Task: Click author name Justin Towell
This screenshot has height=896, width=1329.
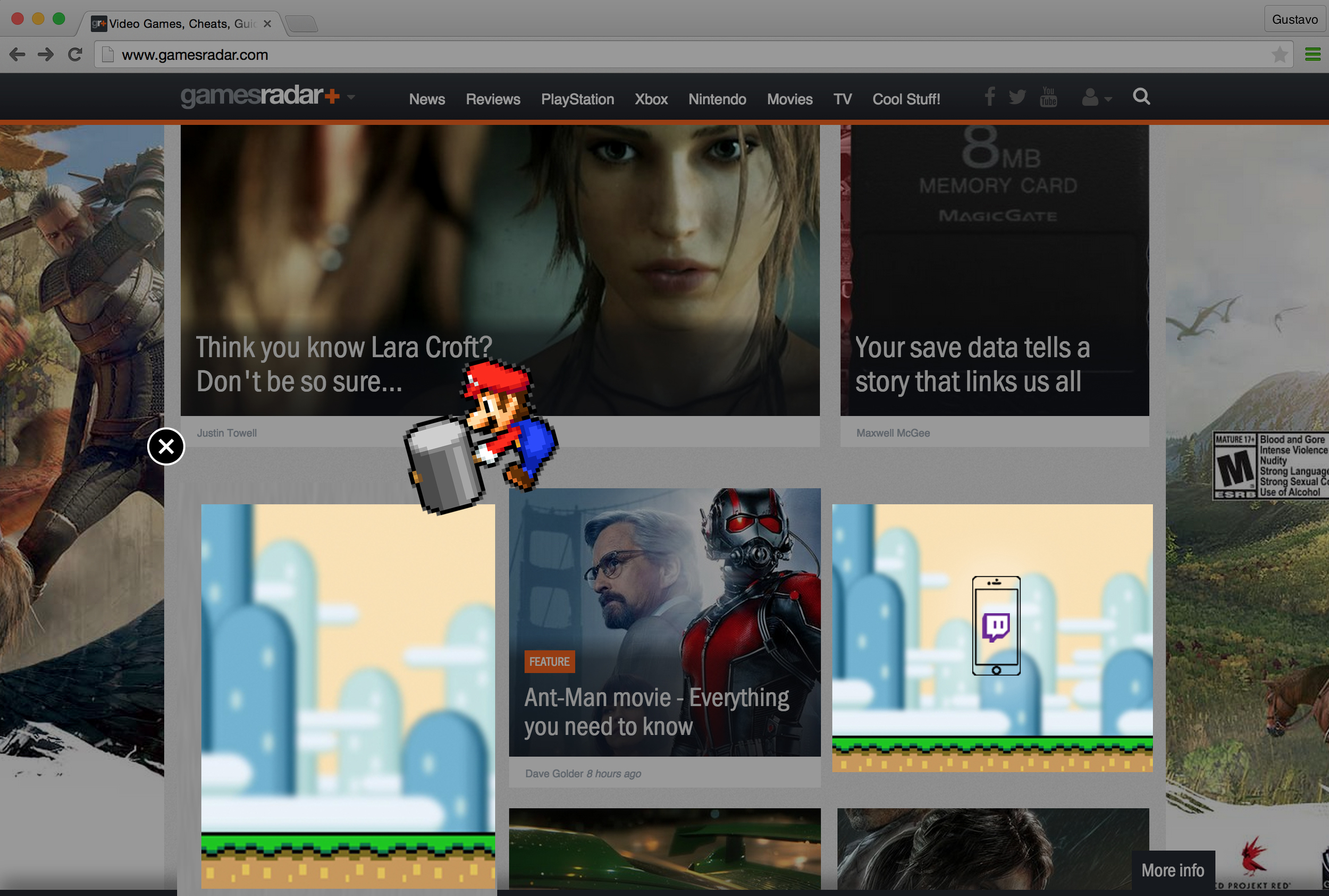Action: click(x=227, y=433)
